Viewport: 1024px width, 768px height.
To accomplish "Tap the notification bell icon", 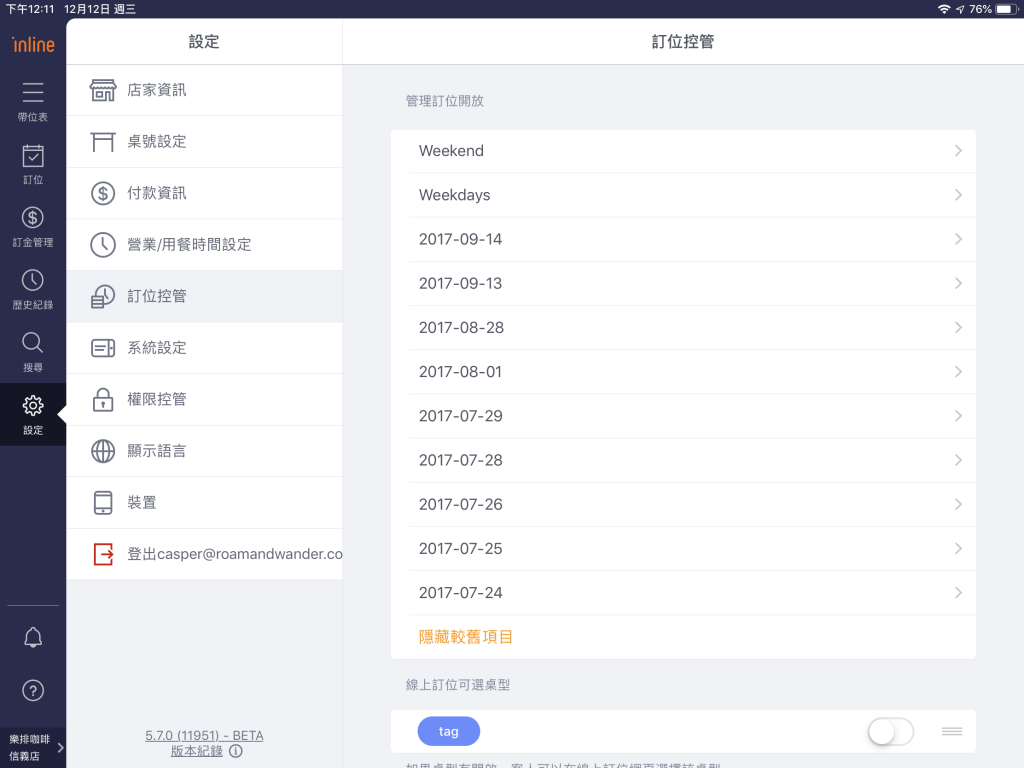I will pyautogui.click(x=33, y=638).
